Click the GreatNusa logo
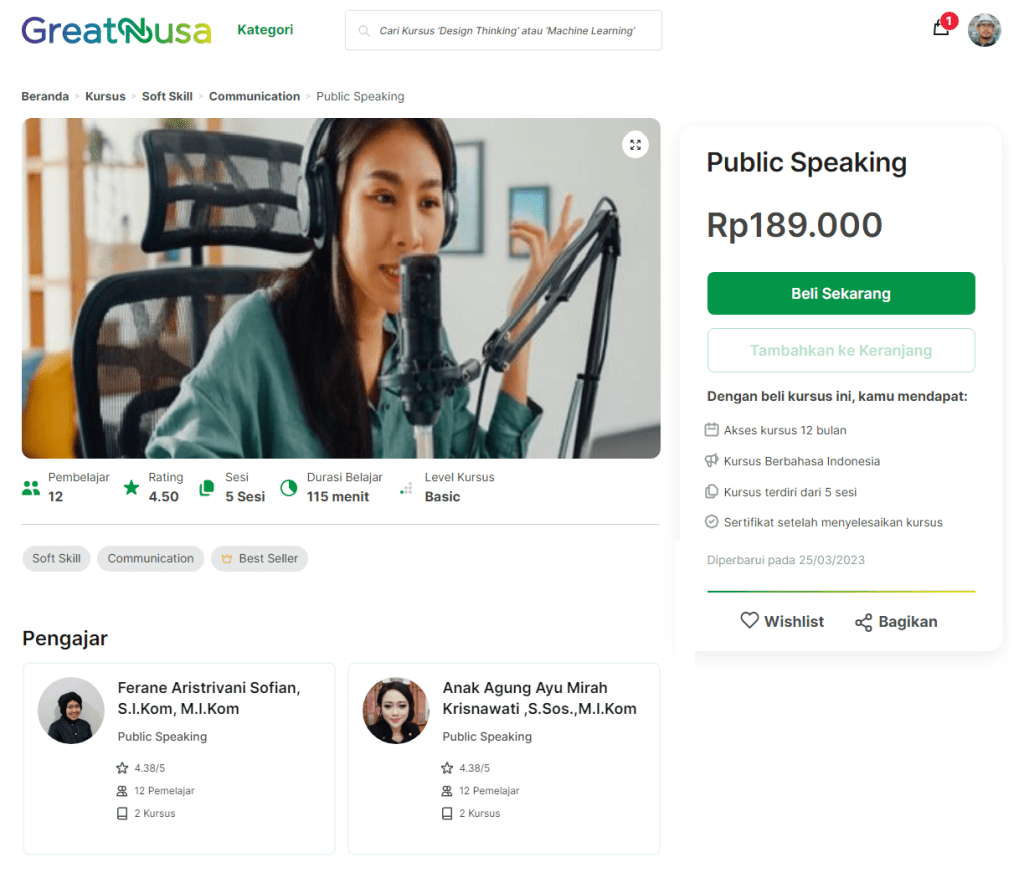 click(116, 30)
